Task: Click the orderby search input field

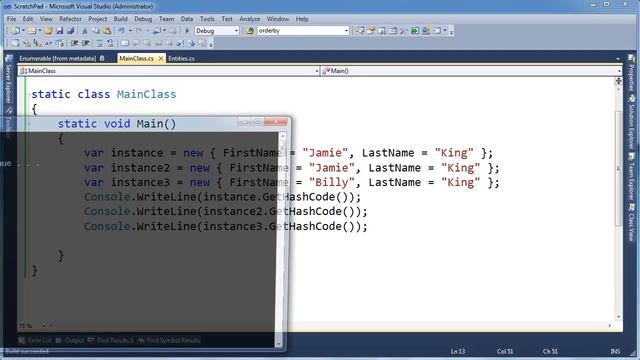Action: click(300, 31)
